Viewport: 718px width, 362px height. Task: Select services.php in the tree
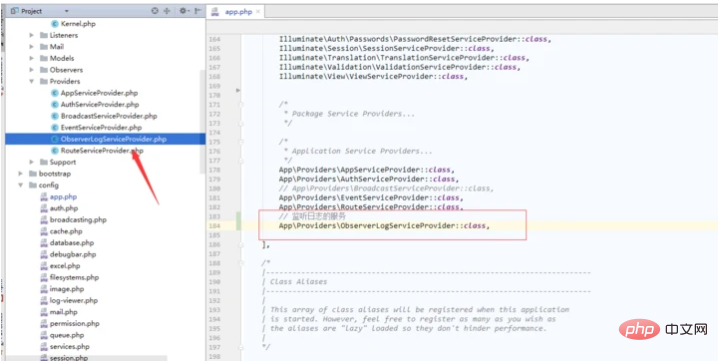coord(70,346)
